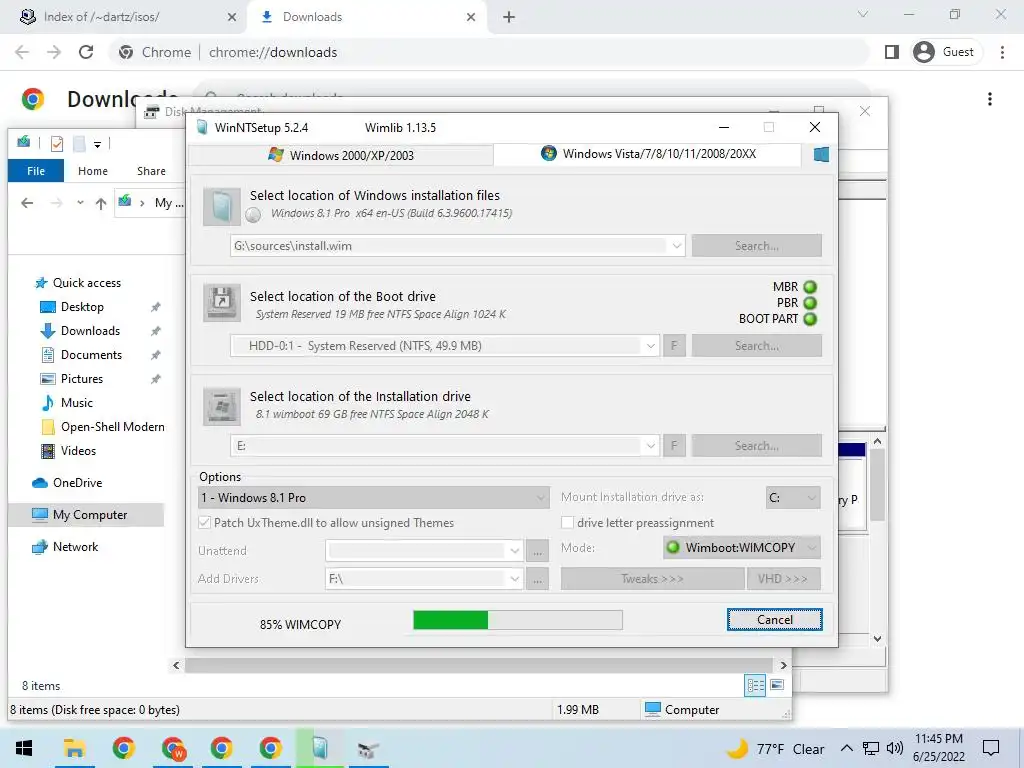The height and width of the screenshot is (768, 1024).
Task: Switch Explorer to details view icon
Action: pyautogui.click(x=756, y=685)
